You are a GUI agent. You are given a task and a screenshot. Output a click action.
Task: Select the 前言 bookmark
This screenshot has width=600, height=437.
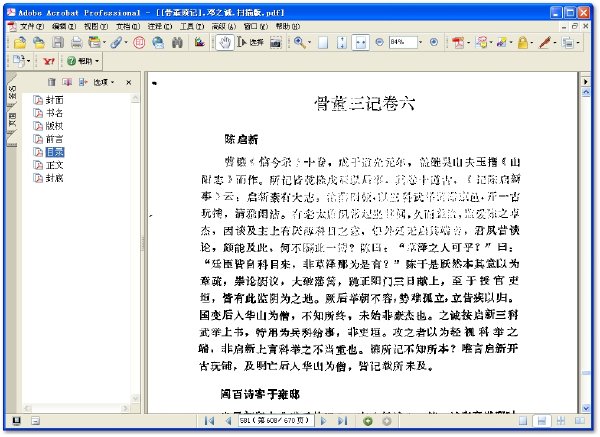click(x=54, y=139)
